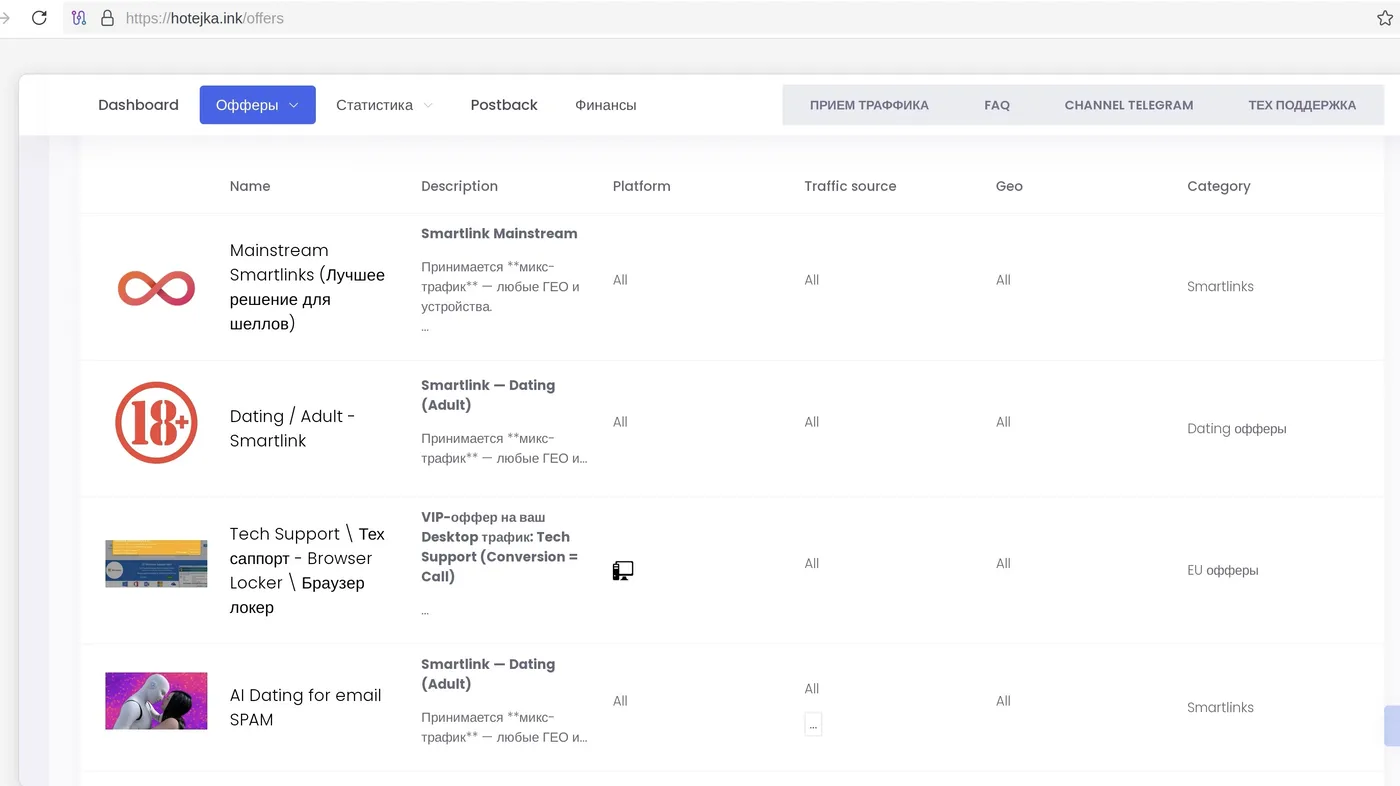Expand the Статистика dropdown chevron
This screenshot has height=786, width=1400.
pos(428,105)
